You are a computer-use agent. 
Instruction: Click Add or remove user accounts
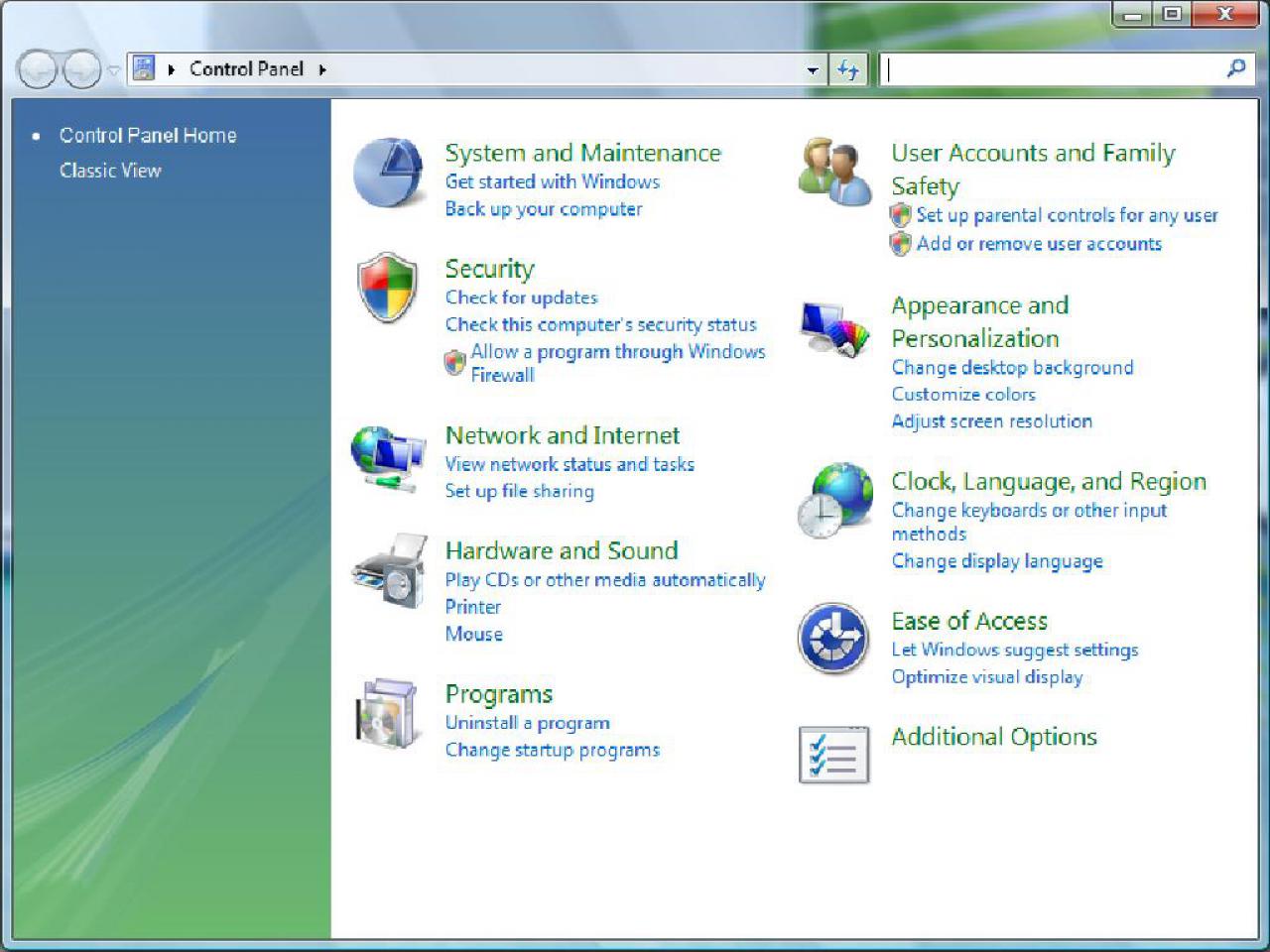pos(1039,244)
